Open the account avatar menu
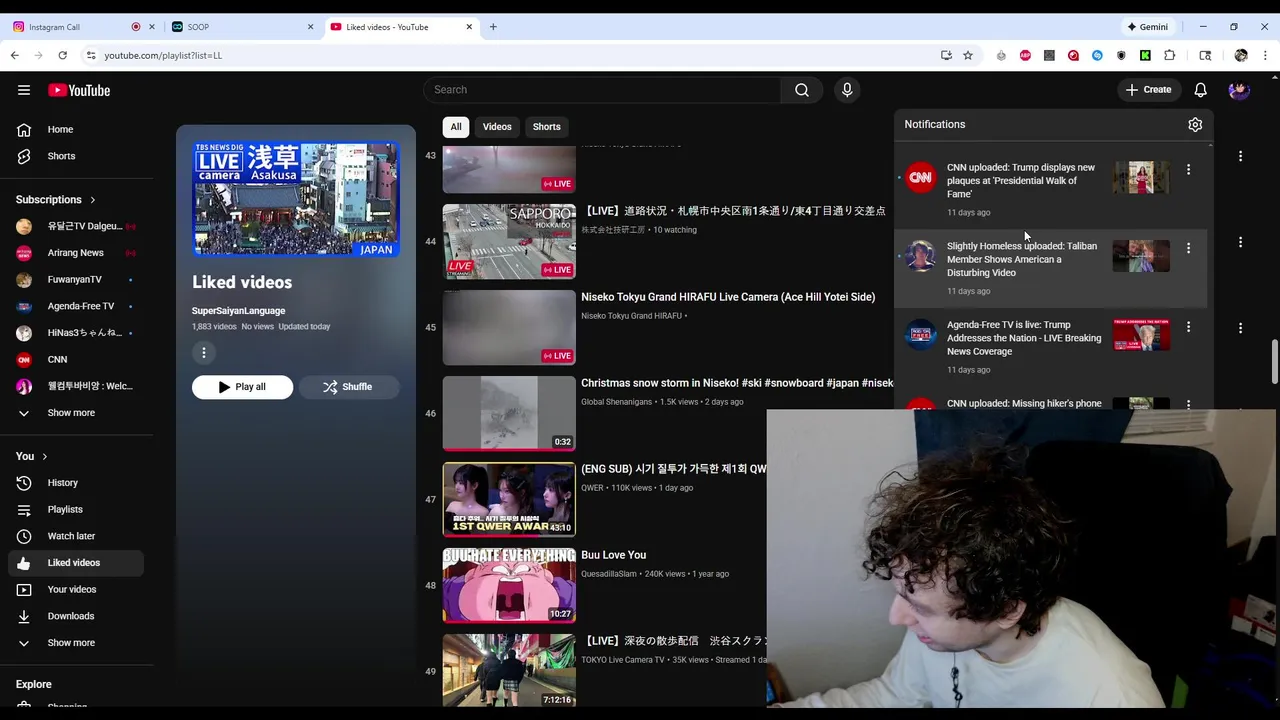1280x720 pixels. click(x=1239, y=90)
